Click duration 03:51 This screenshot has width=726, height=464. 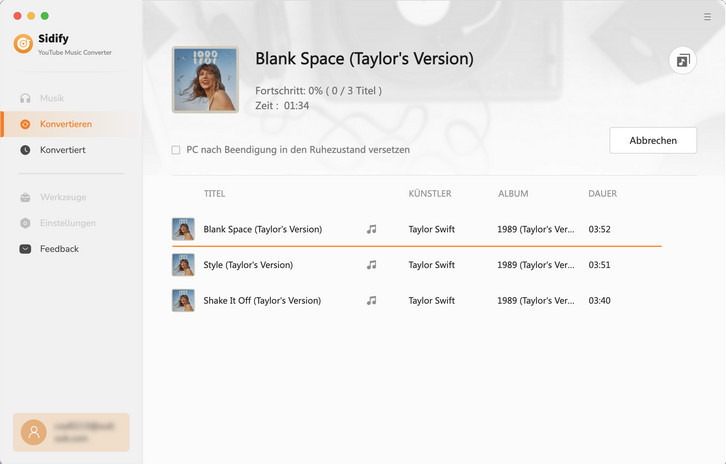pos(599,265)
